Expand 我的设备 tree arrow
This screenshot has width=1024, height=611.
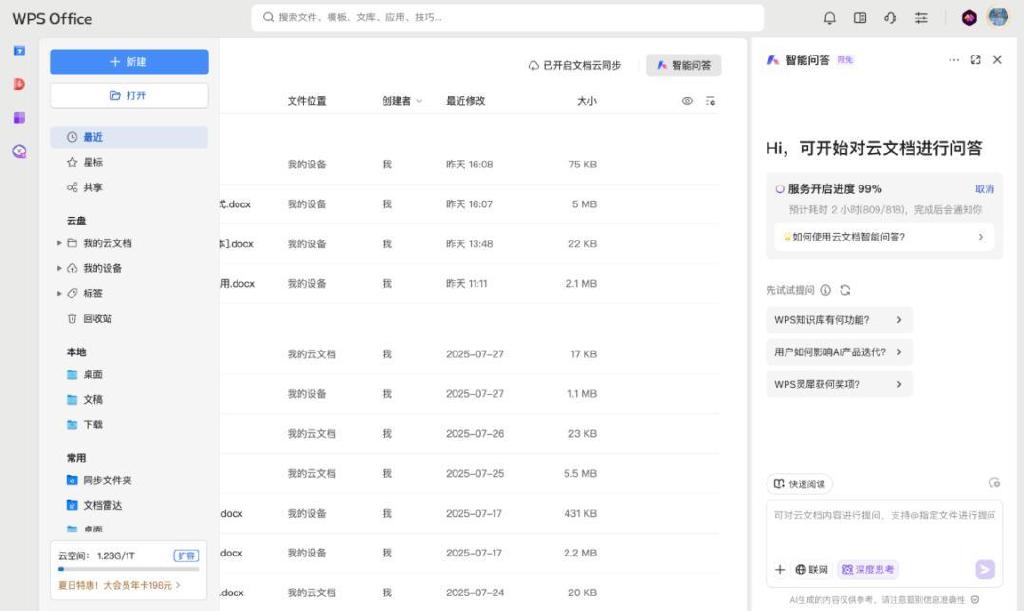59,268
